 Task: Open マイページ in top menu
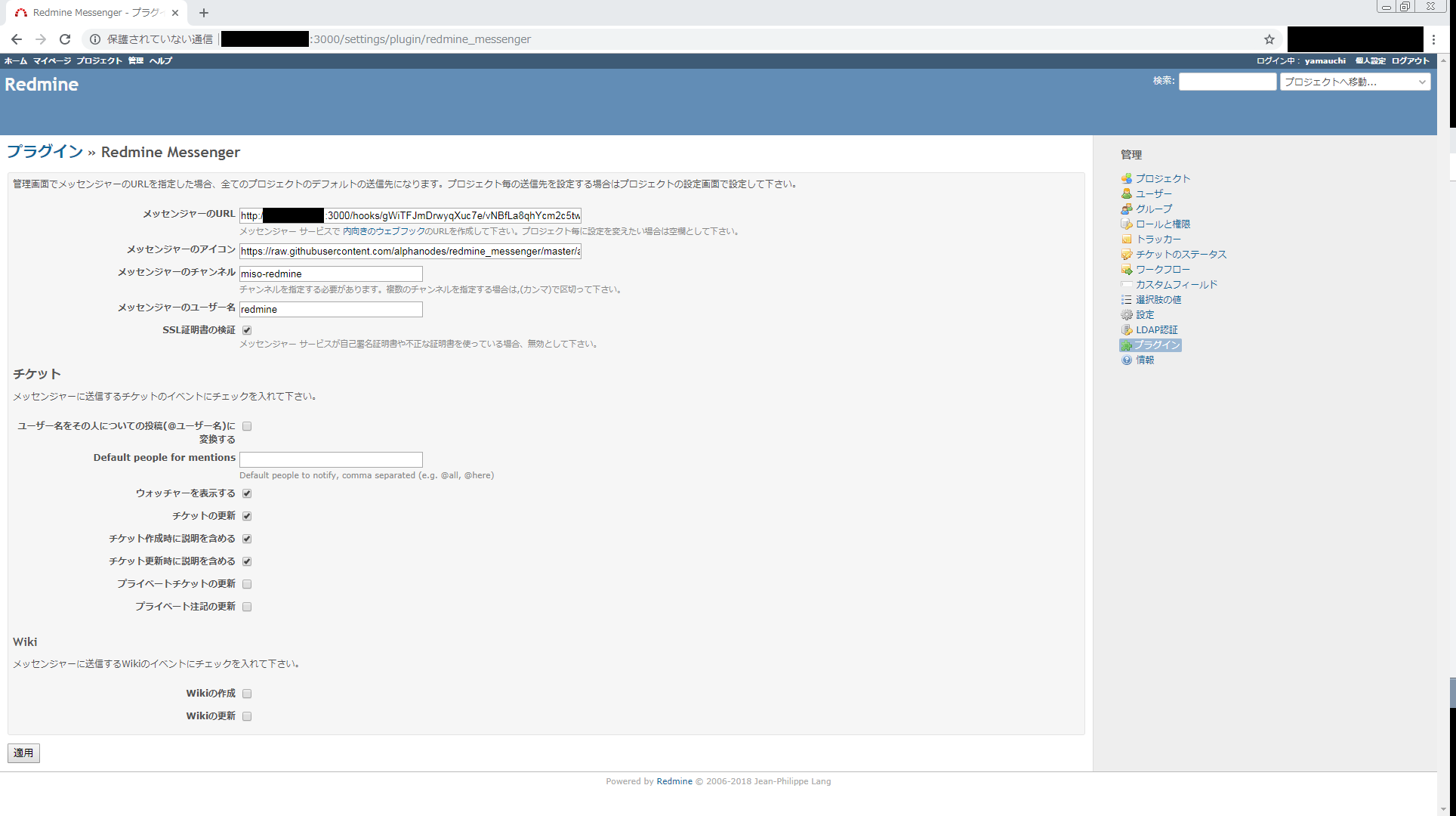coord(51,60)
